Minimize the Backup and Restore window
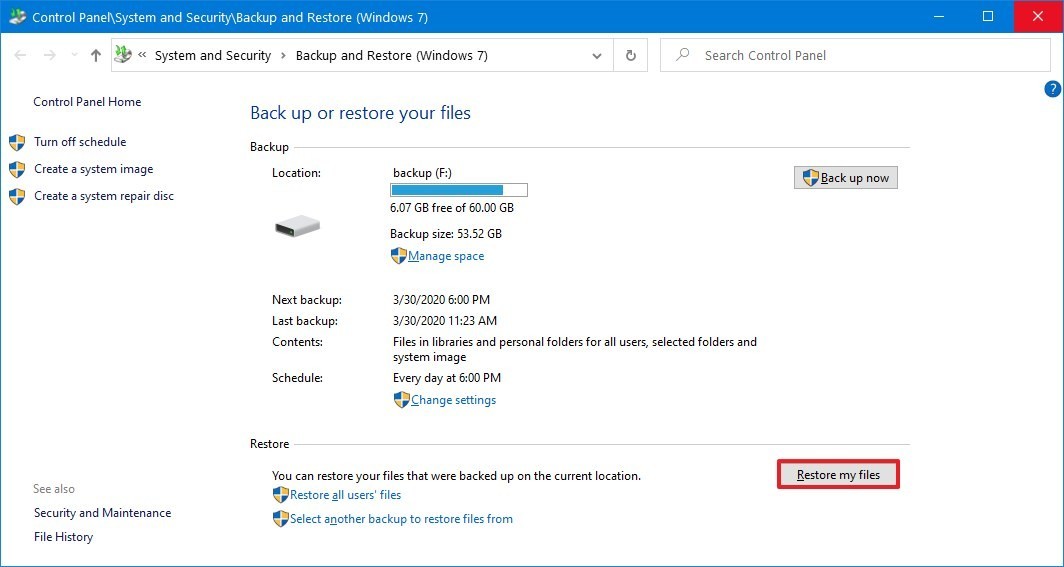Image resolution: width=1064 pixels, height=567 pixels. (x=938, y=16)
